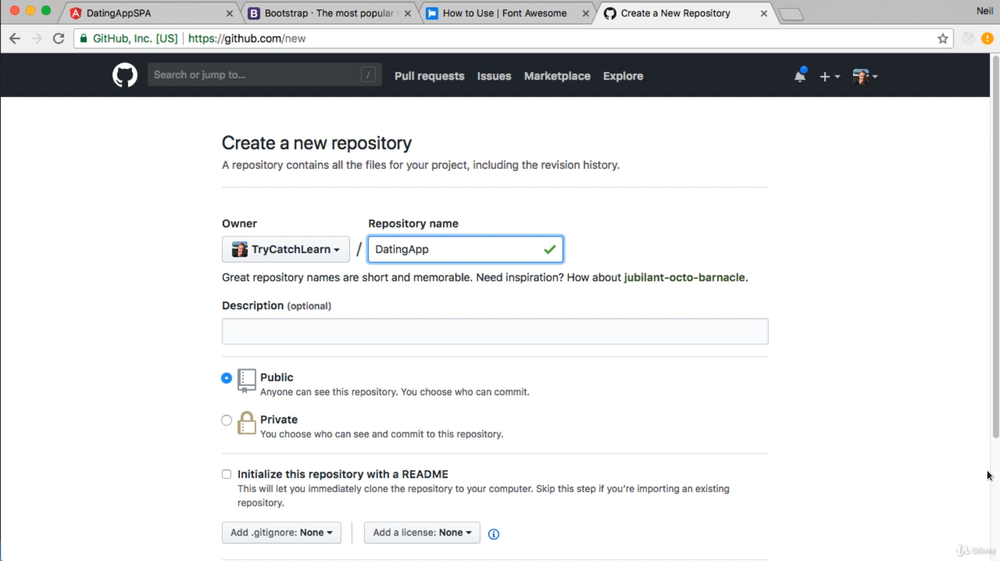Open the notifications bell icon
The image size is (1000, 561).
coord(799,76)
